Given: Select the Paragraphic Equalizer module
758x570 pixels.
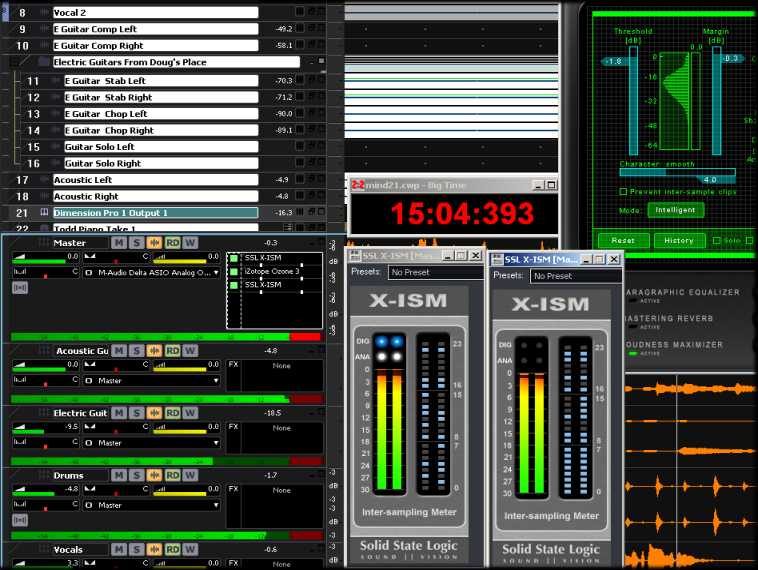Looking at the screenshot, I should tap(681, 293).
